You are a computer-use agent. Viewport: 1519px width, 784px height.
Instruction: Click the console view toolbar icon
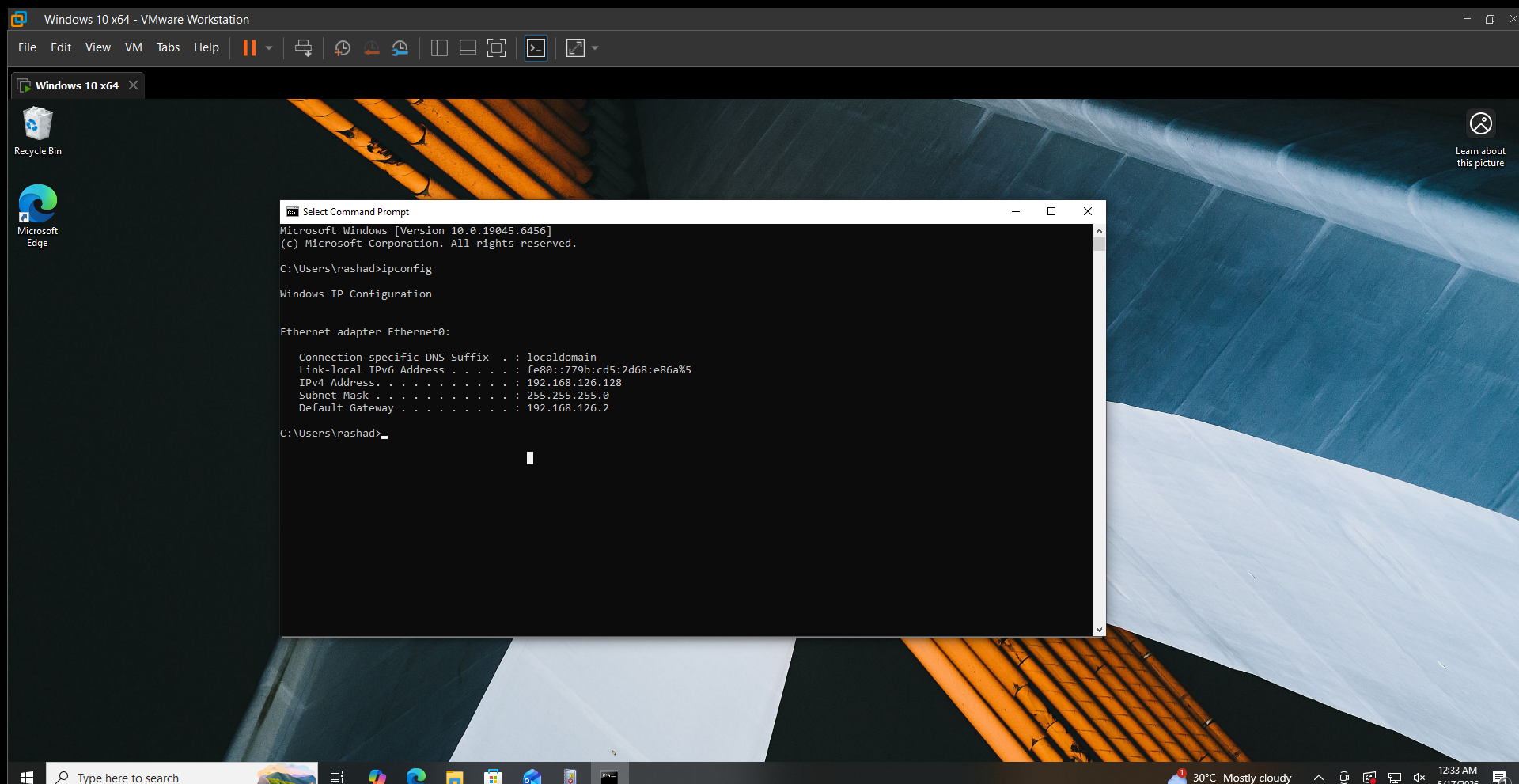pyautogui.click(x=536, y=48)
